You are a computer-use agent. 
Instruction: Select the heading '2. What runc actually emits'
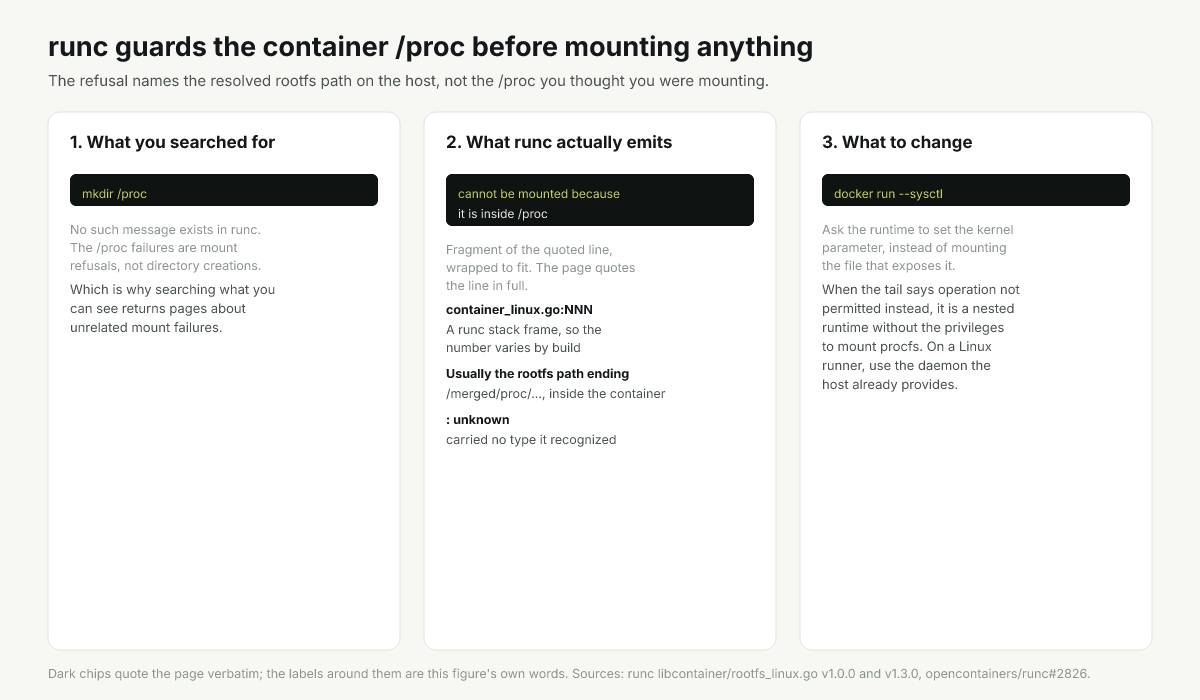pyautogui.click(x=559, y=142)
